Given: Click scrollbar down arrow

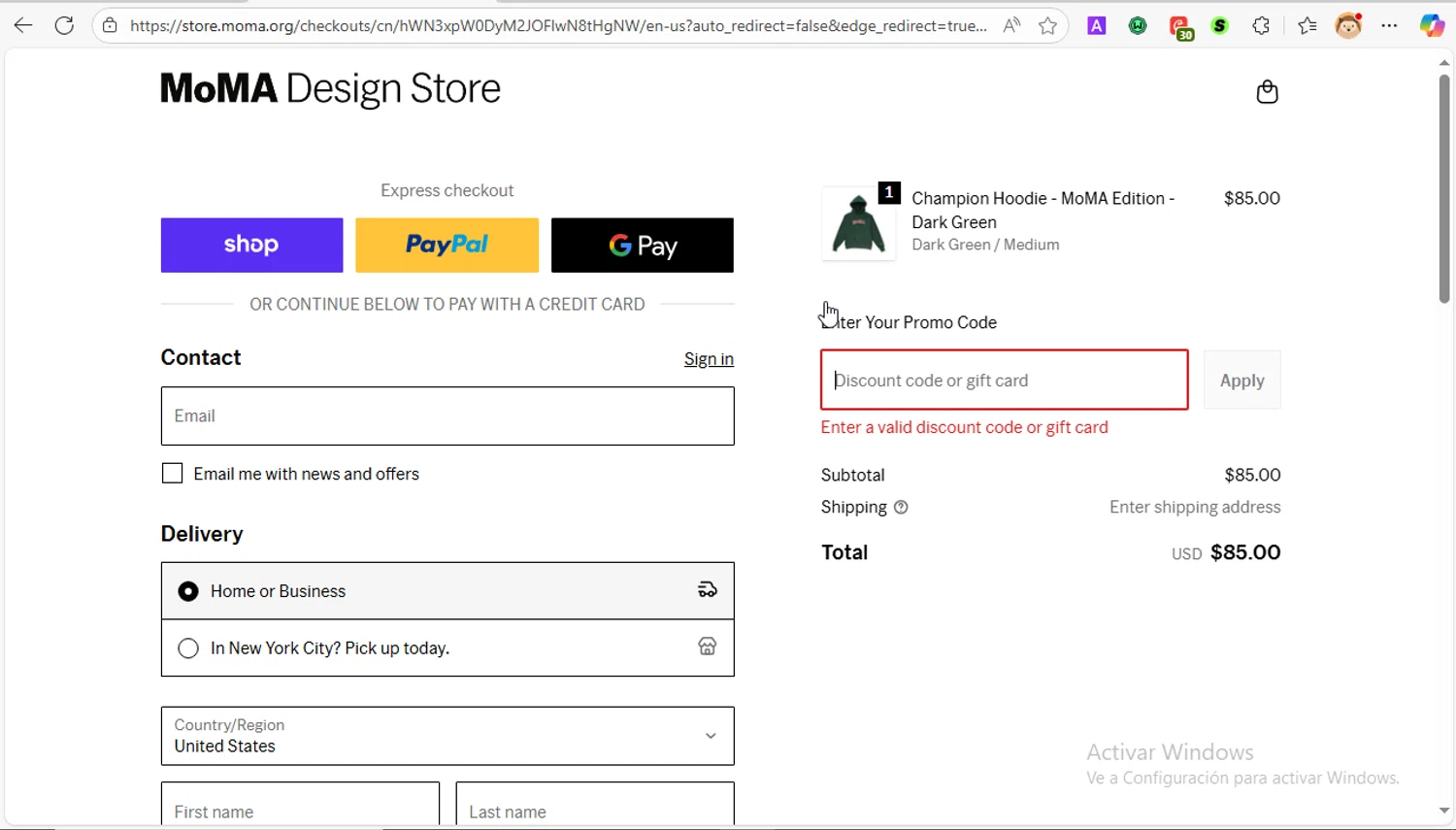Looking at the screenshot, I should (x=1444, y=811).
